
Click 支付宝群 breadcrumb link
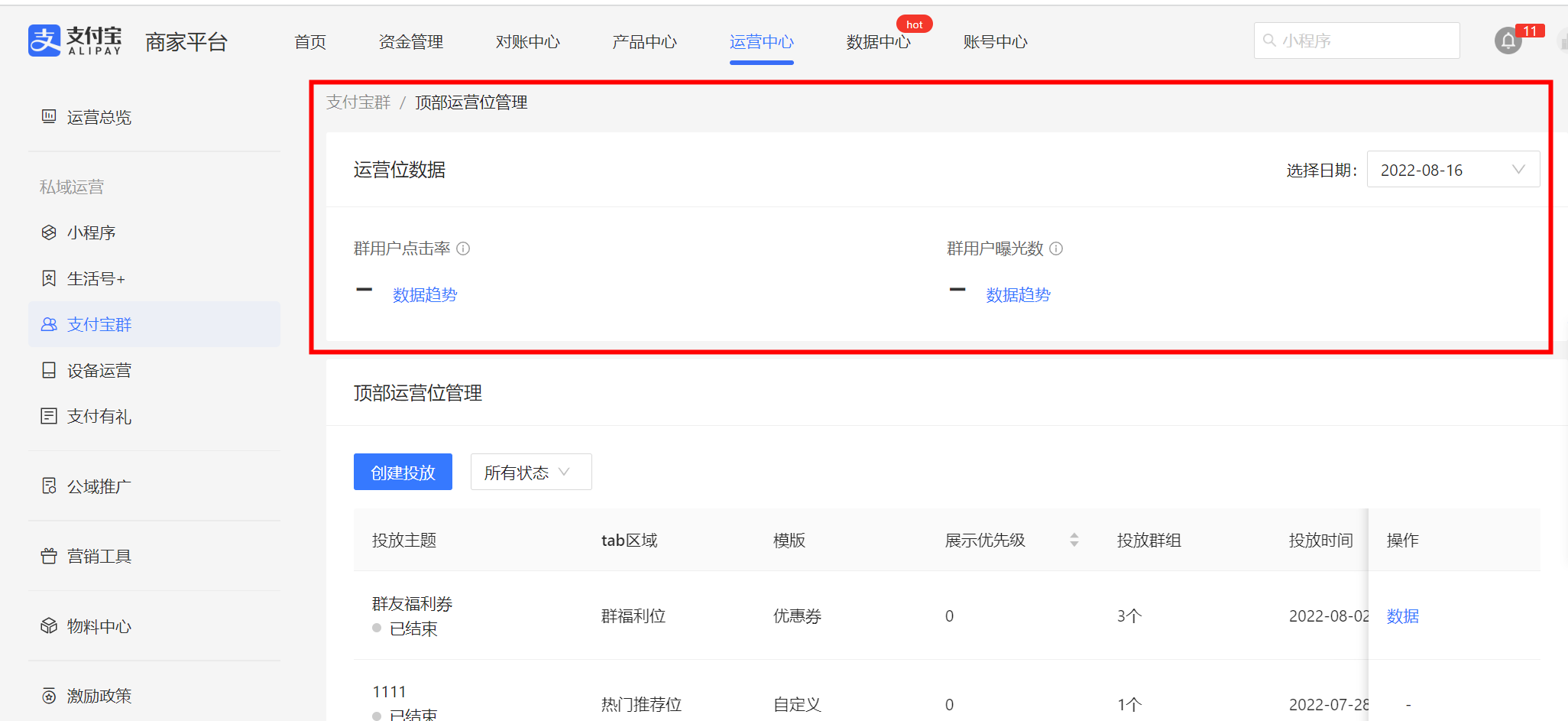[x=358, y=102]
